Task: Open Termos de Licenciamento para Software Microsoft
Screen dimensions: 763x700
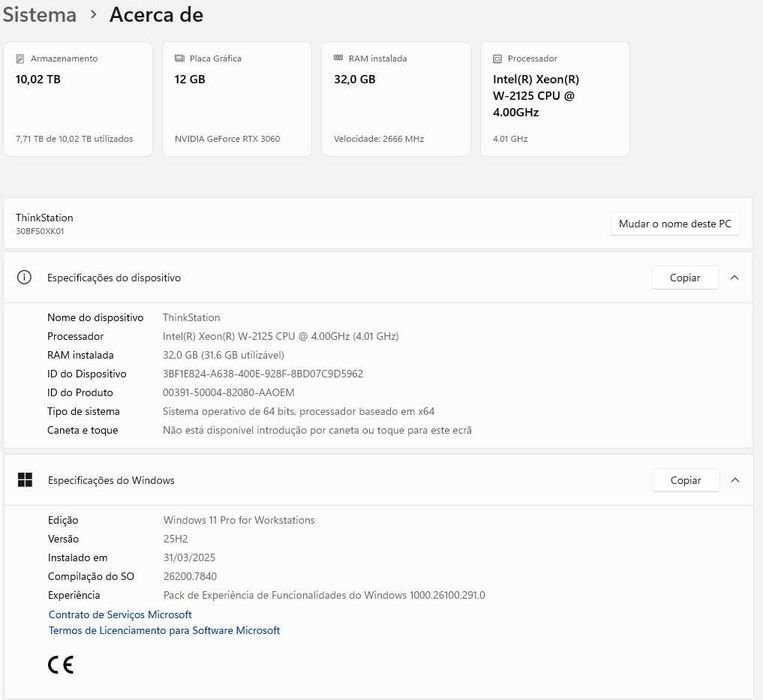Action: (164, 630)
